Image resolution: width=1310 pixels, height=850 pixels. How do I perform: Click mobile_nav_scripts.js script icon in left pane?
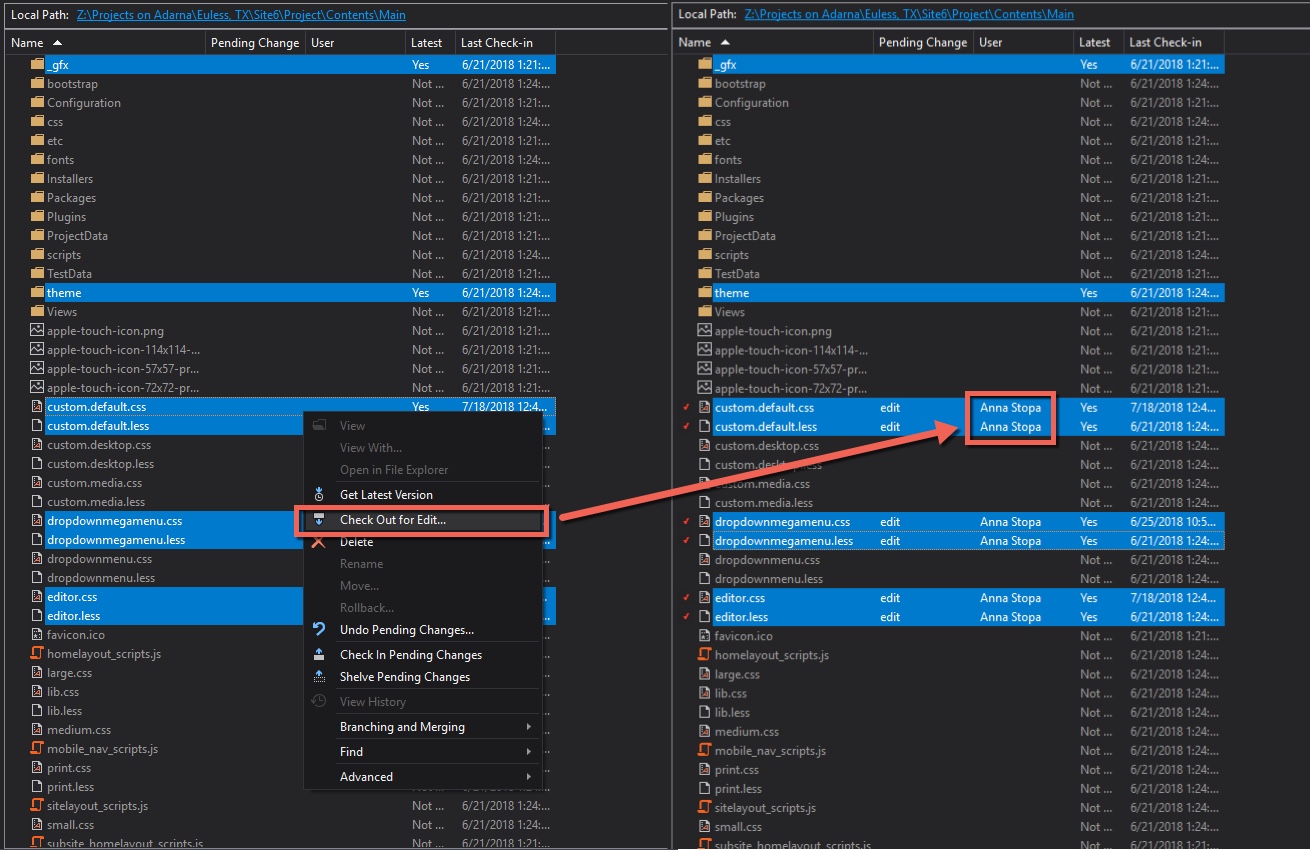click(x=37, y=749)
